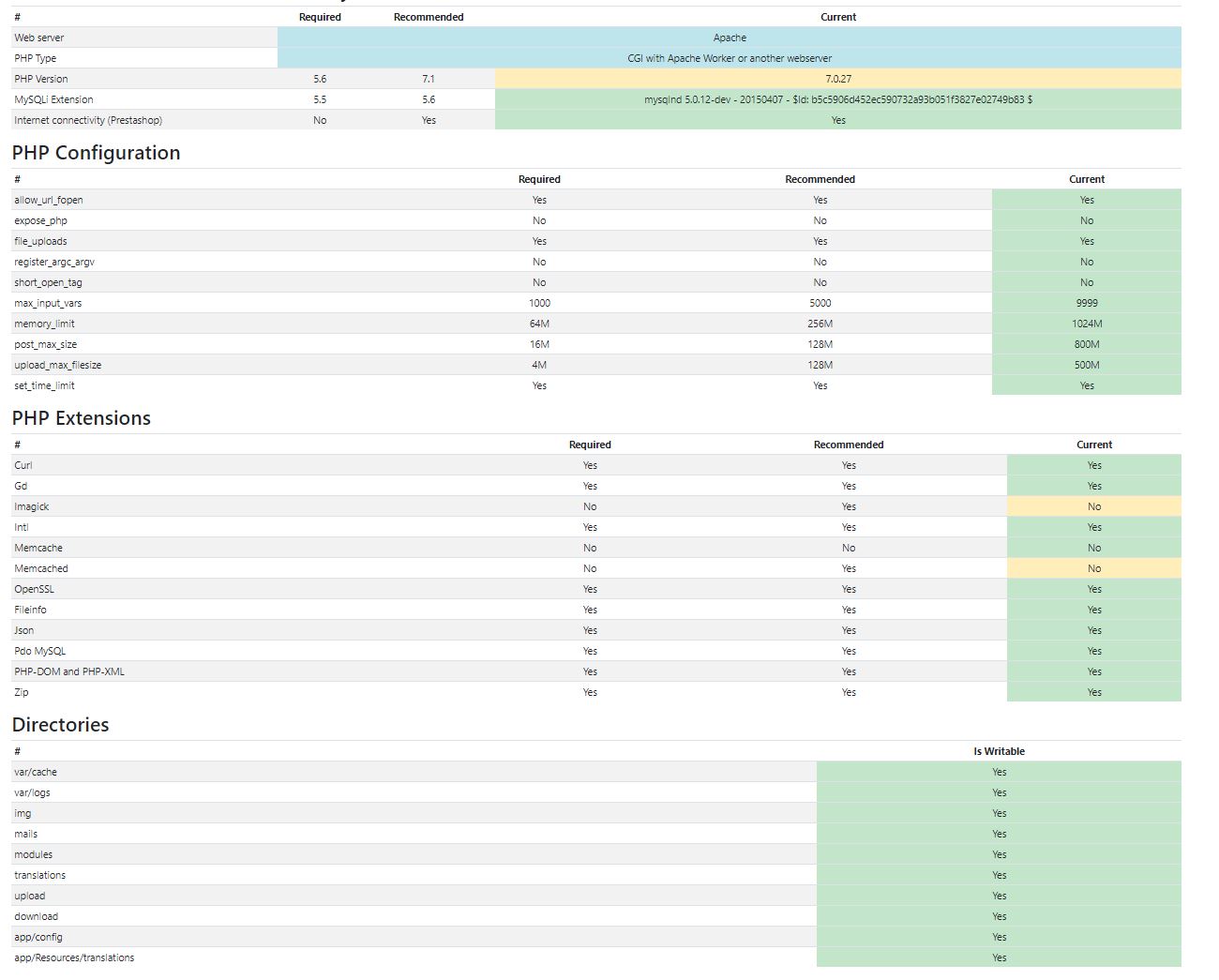The width and height of the screenshot is (1219, 980).
Task: Select the PHP Version row showing 7.0.27
Action: (838, 79)
